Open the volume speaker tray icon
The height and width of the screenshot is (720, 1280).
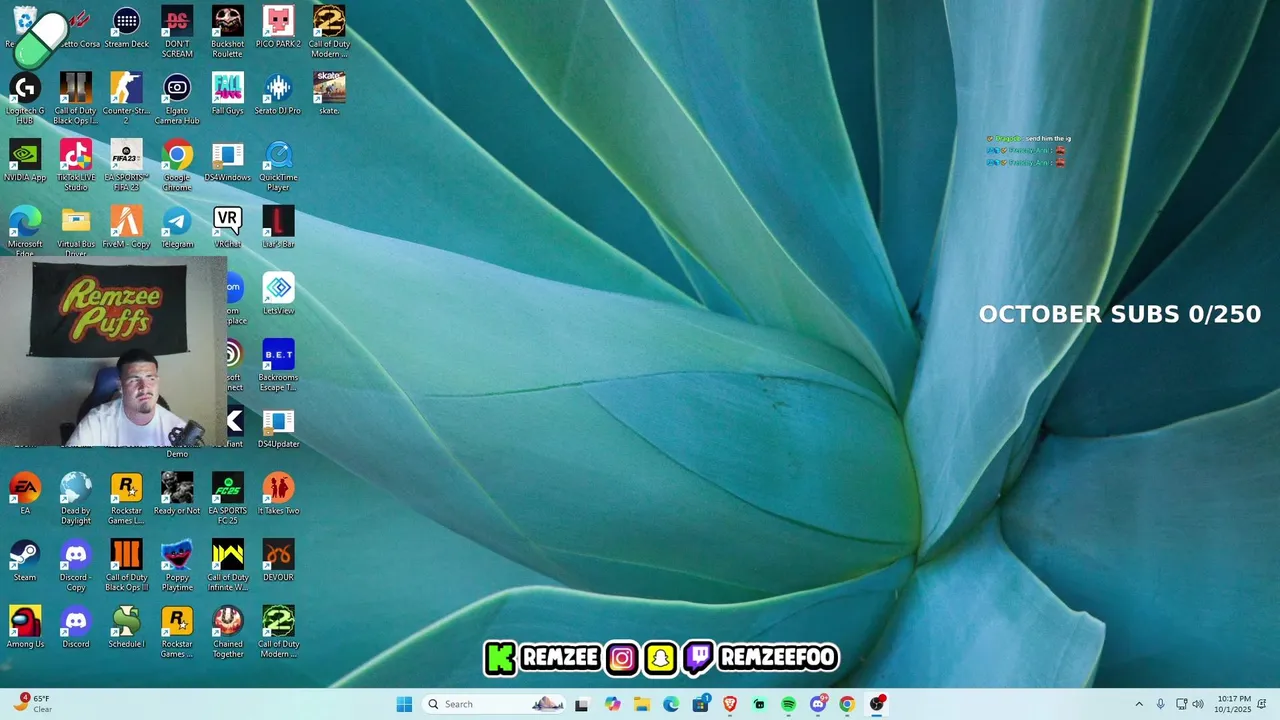[x=1198, y=704]
